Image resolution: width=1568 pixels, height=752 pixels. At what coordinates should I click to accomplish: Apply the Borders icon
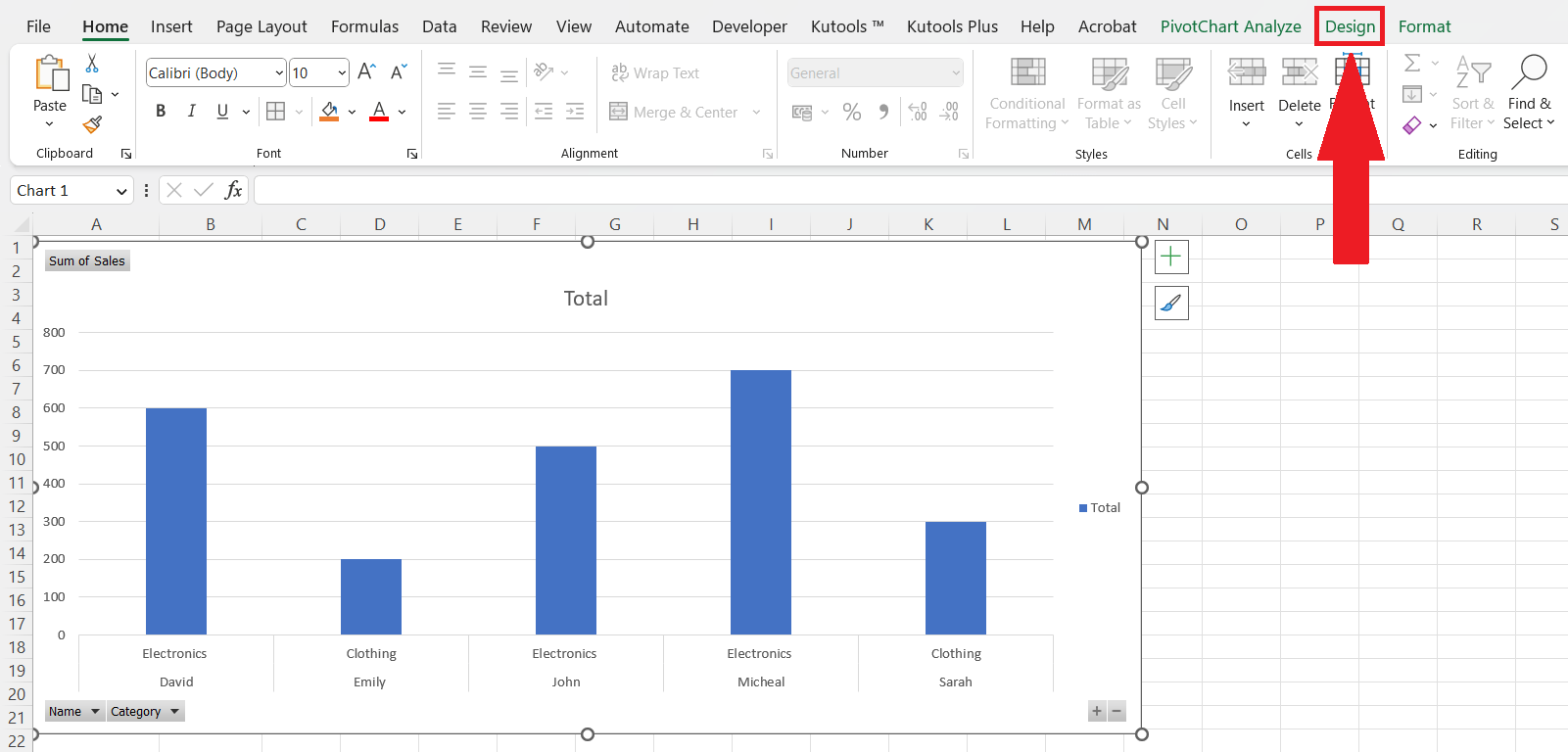pos(276,112)
